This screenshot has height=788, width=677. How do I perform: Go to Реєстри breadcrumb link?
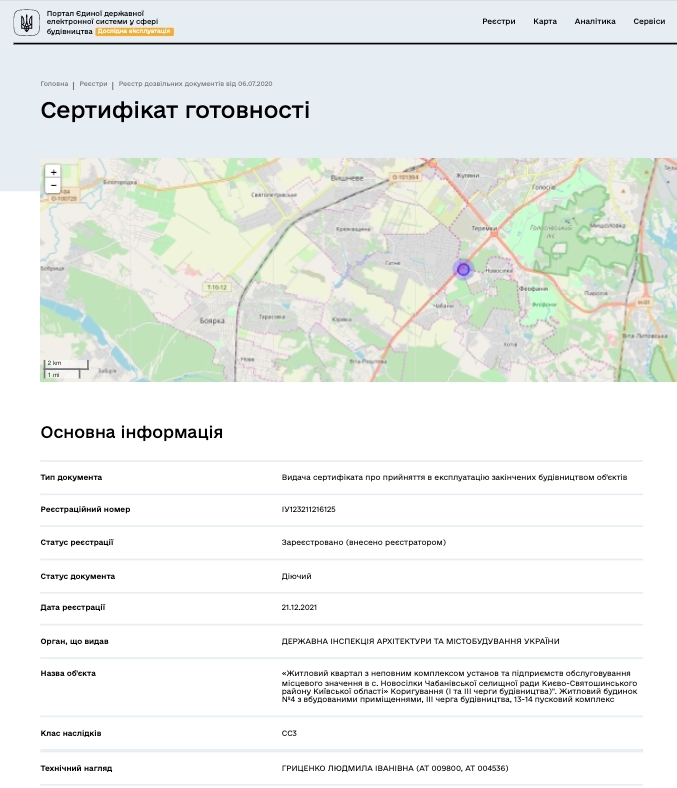93,84
